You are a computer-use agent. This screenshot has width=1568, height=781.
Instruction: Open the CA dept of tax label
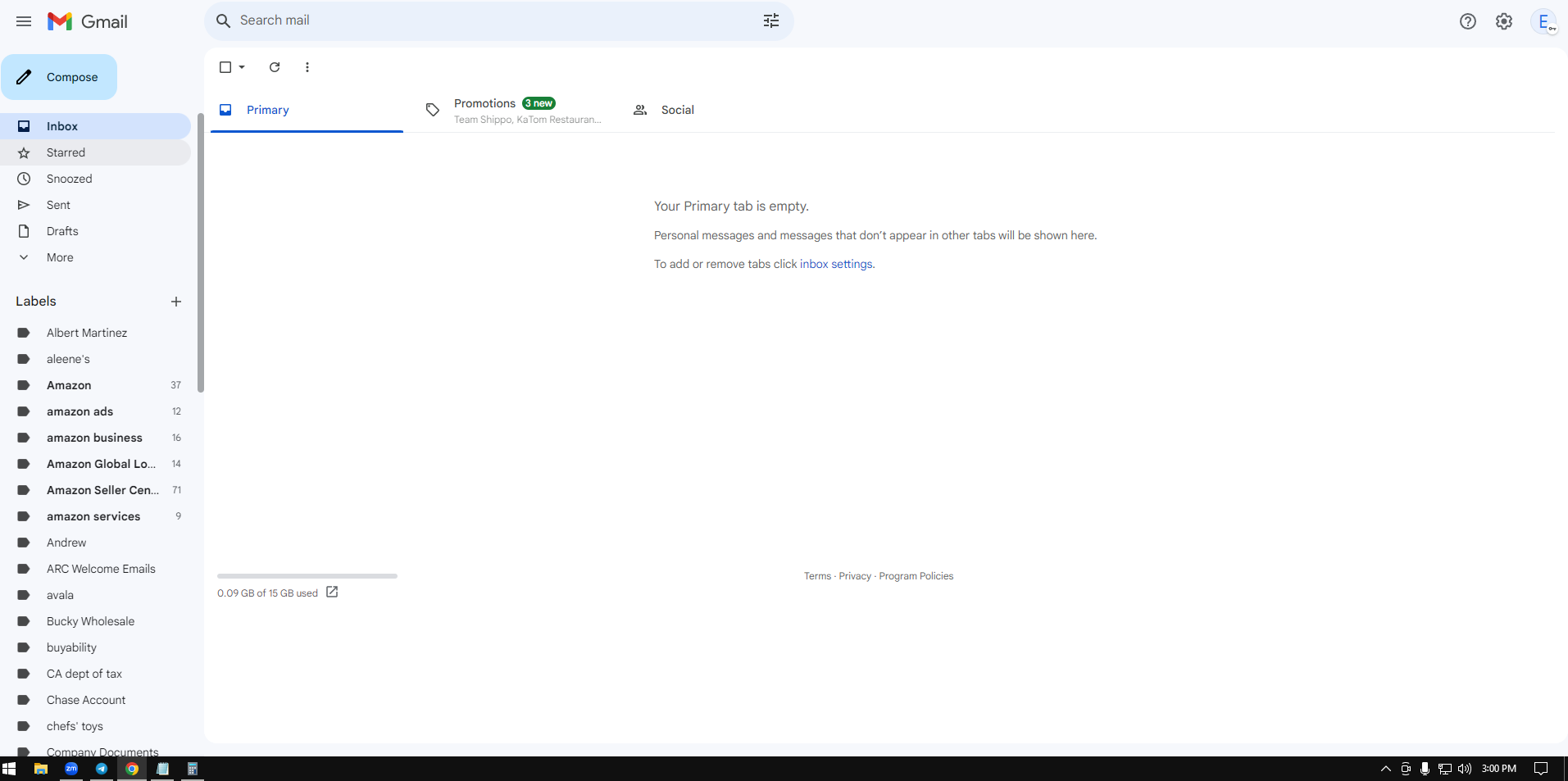[95, 674]
